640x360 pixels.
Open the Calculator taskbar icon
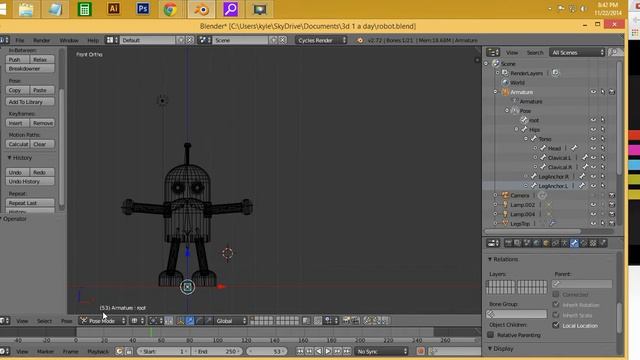coord(84,9)
